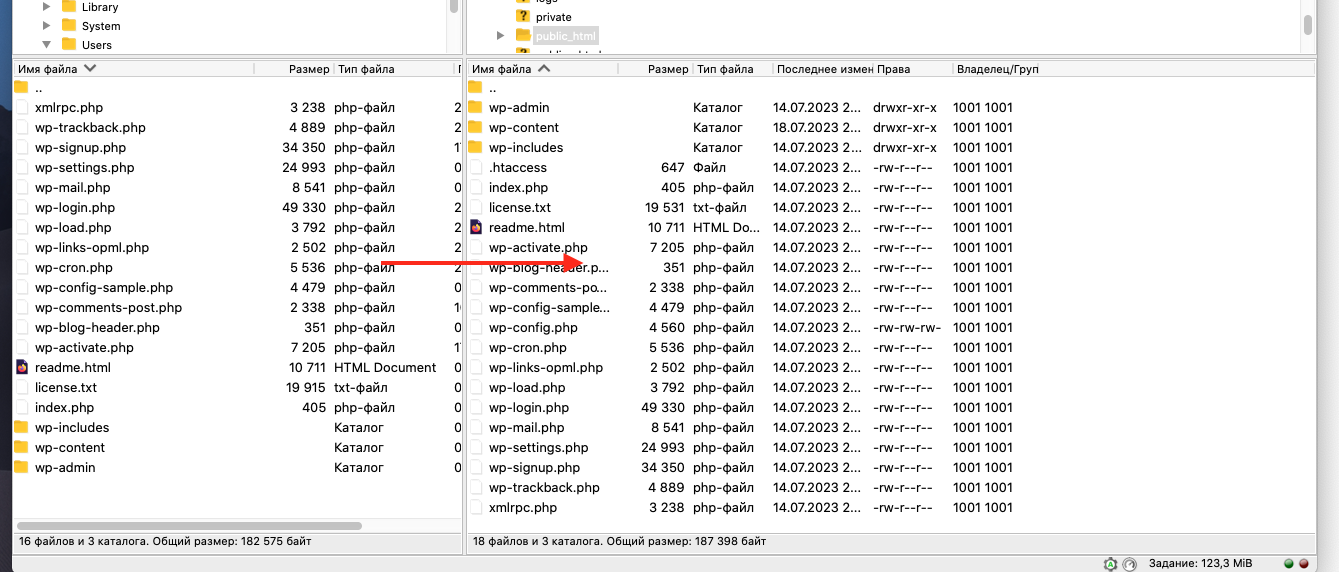The image size is (1339, 572).
Task: Select wp-signup.php in the local pane
Action: (x=80, y=147)
